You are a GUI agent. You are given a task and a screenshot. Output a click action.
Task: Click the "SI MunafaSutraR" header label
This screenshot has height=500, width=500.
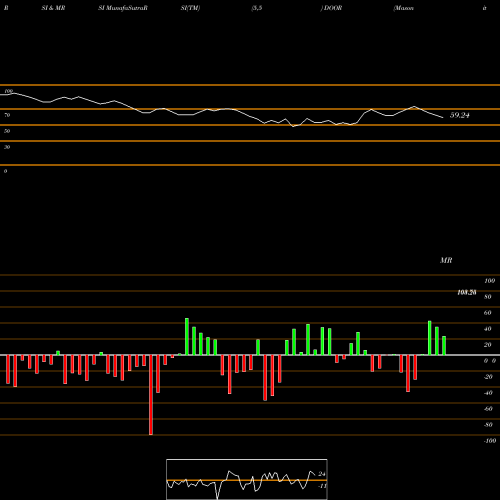(x=123, y=8)
